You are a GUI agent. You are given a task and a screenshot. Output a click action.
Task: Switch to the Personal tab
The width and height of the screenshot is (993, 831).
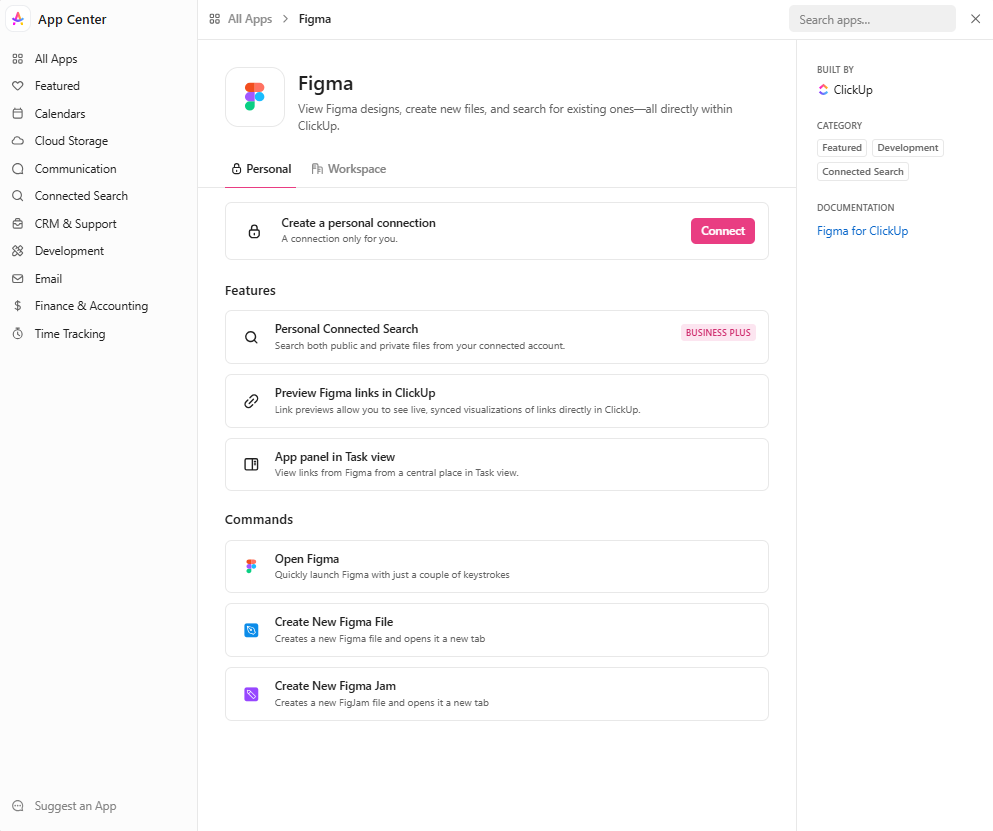(261, 169)
